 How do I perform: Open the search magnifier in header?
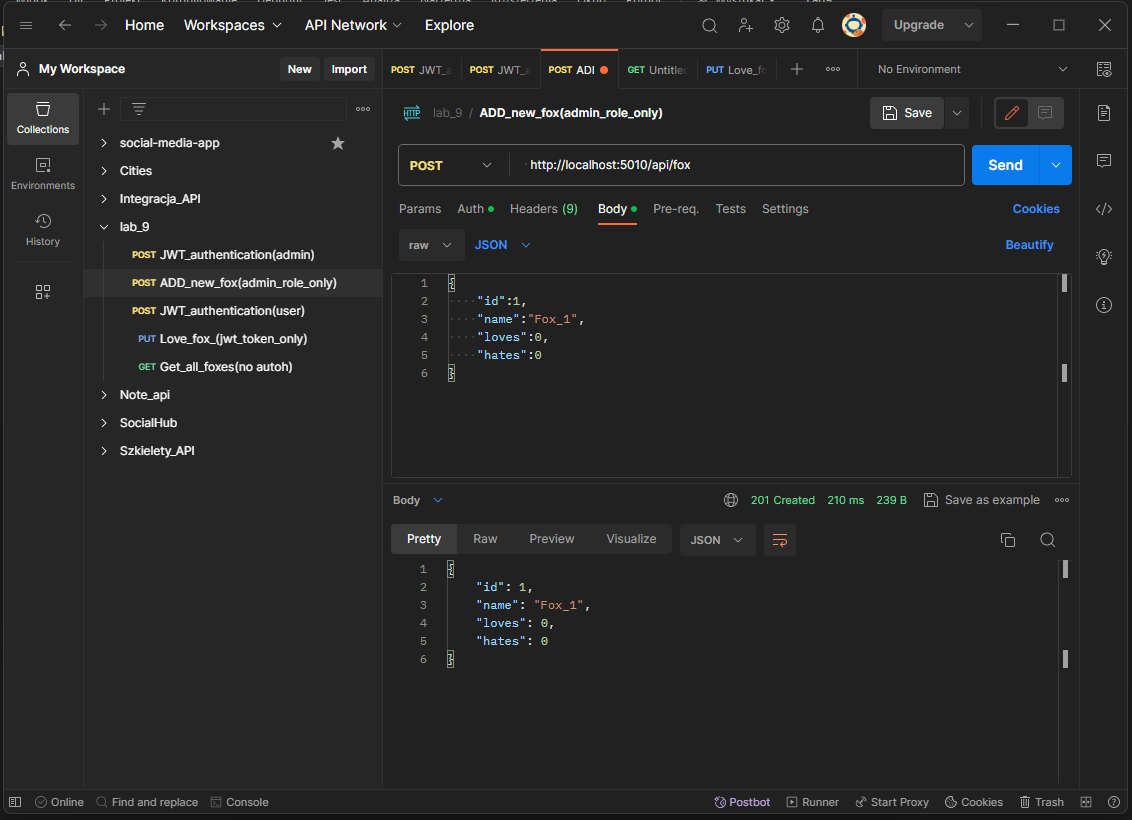(710, 25)
